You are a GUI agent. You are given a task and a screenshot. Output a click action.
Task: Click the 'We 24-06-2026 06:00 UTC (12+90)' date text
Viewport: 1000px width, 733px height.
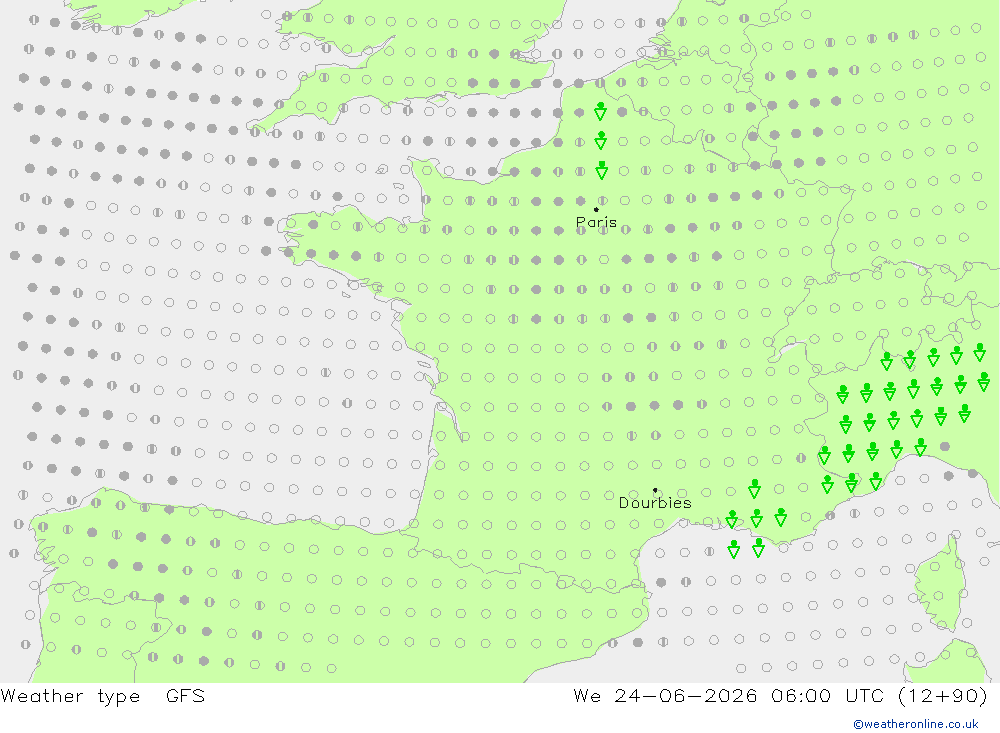781,696
